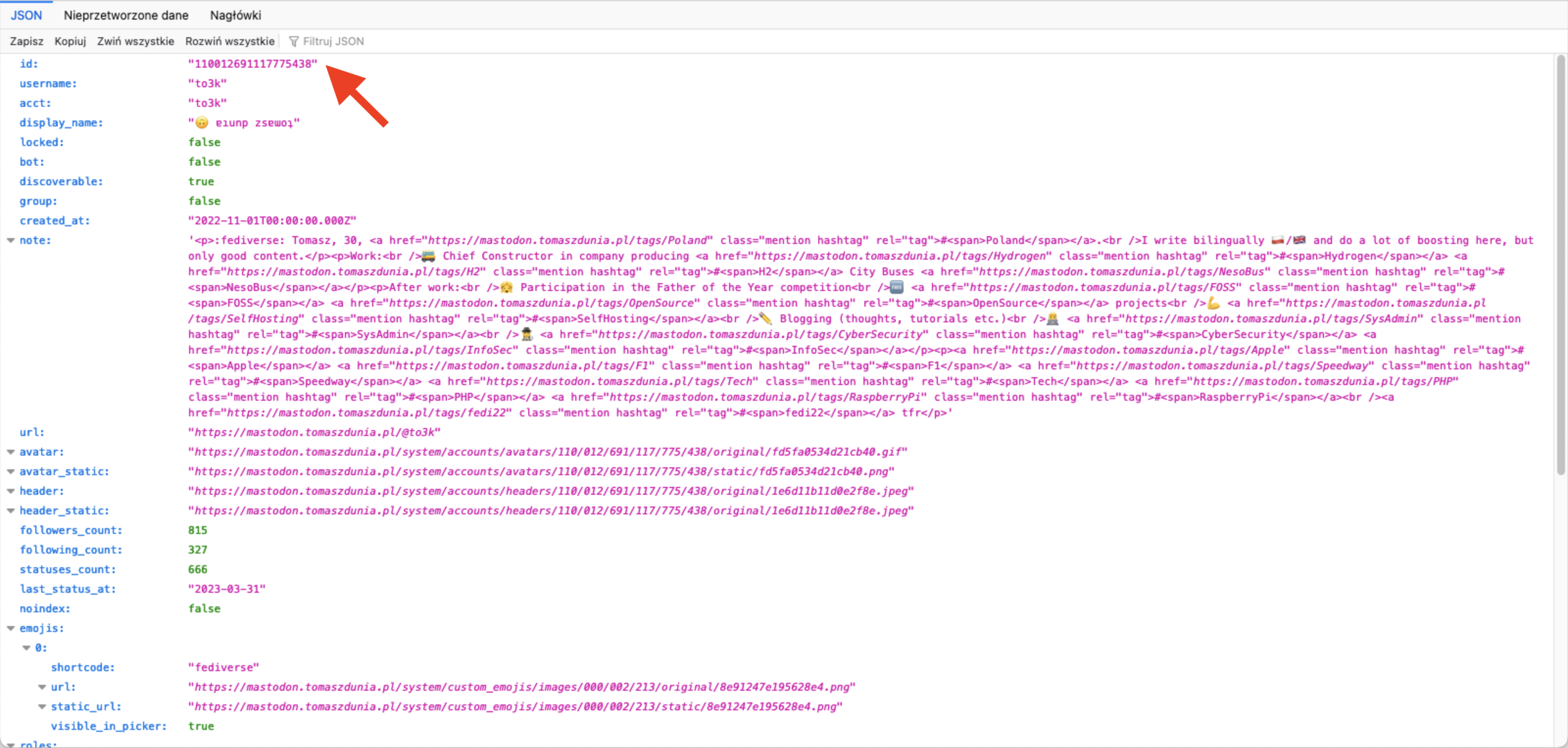Click the filter funnel icon
The height and width of the screenshot is (748, 1568).
pyautogui.click(x=294, y=41)
